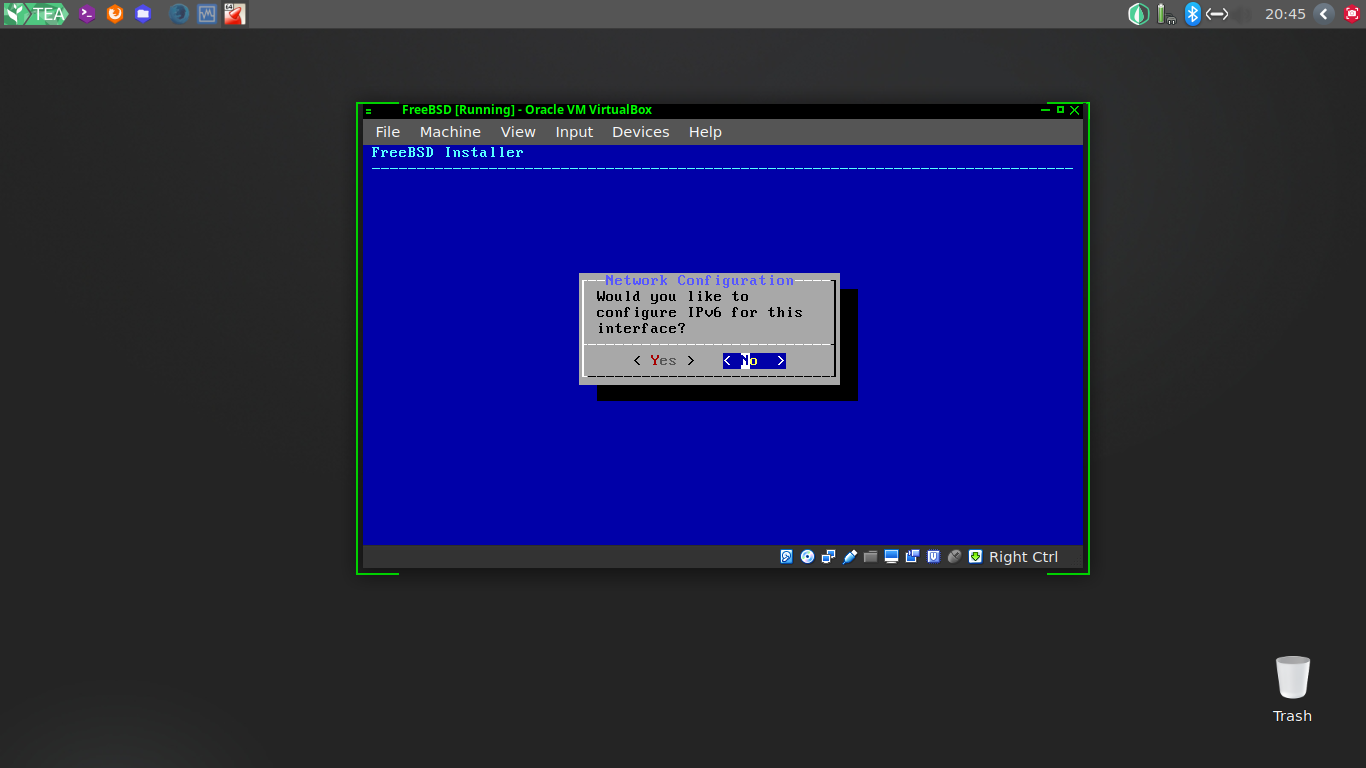The image size is (1366, 768).
Task: Click the battery power tray icon
Action: click(1165, 14)
